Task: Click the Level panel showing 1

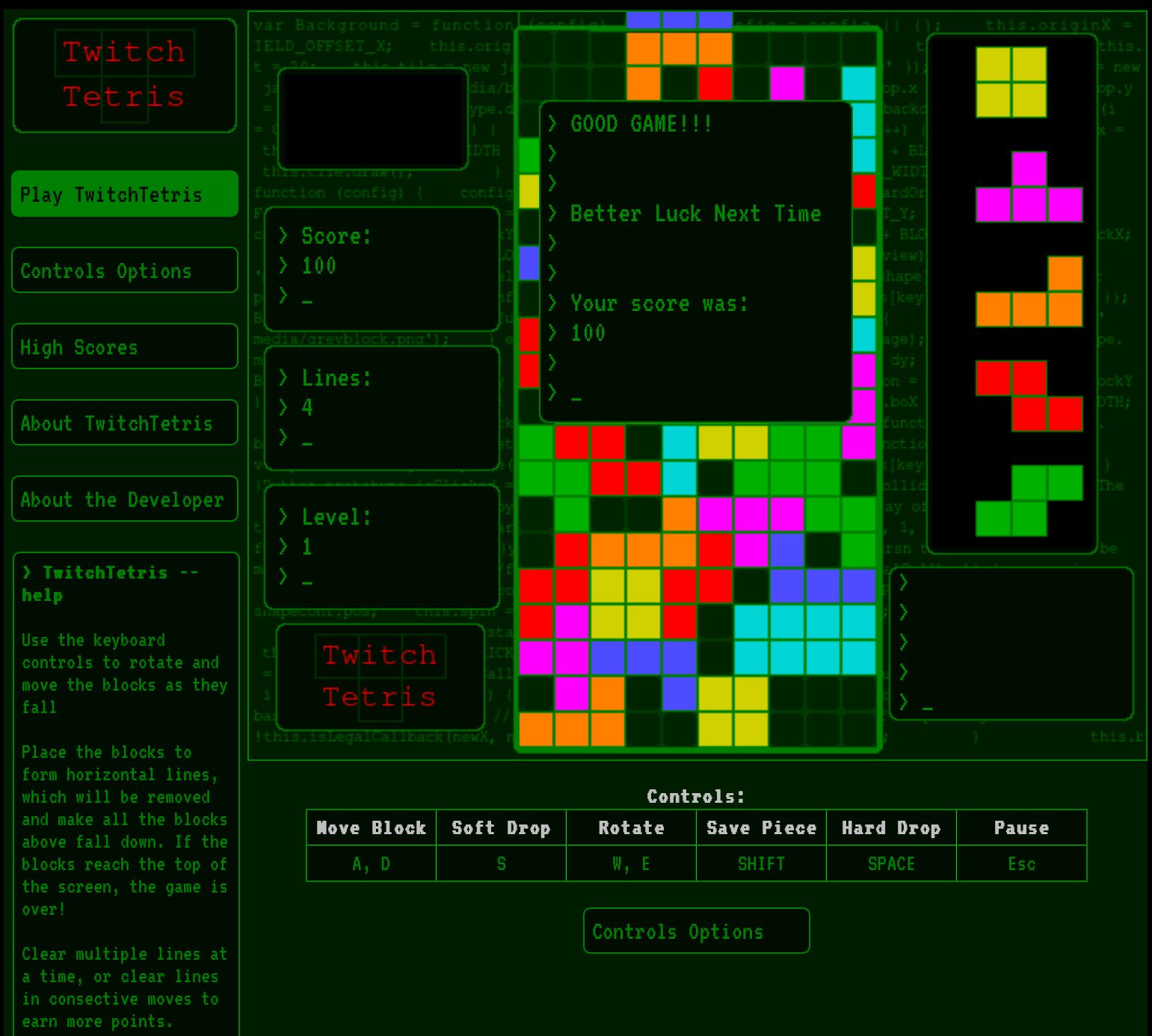Action: click(381, 547)
